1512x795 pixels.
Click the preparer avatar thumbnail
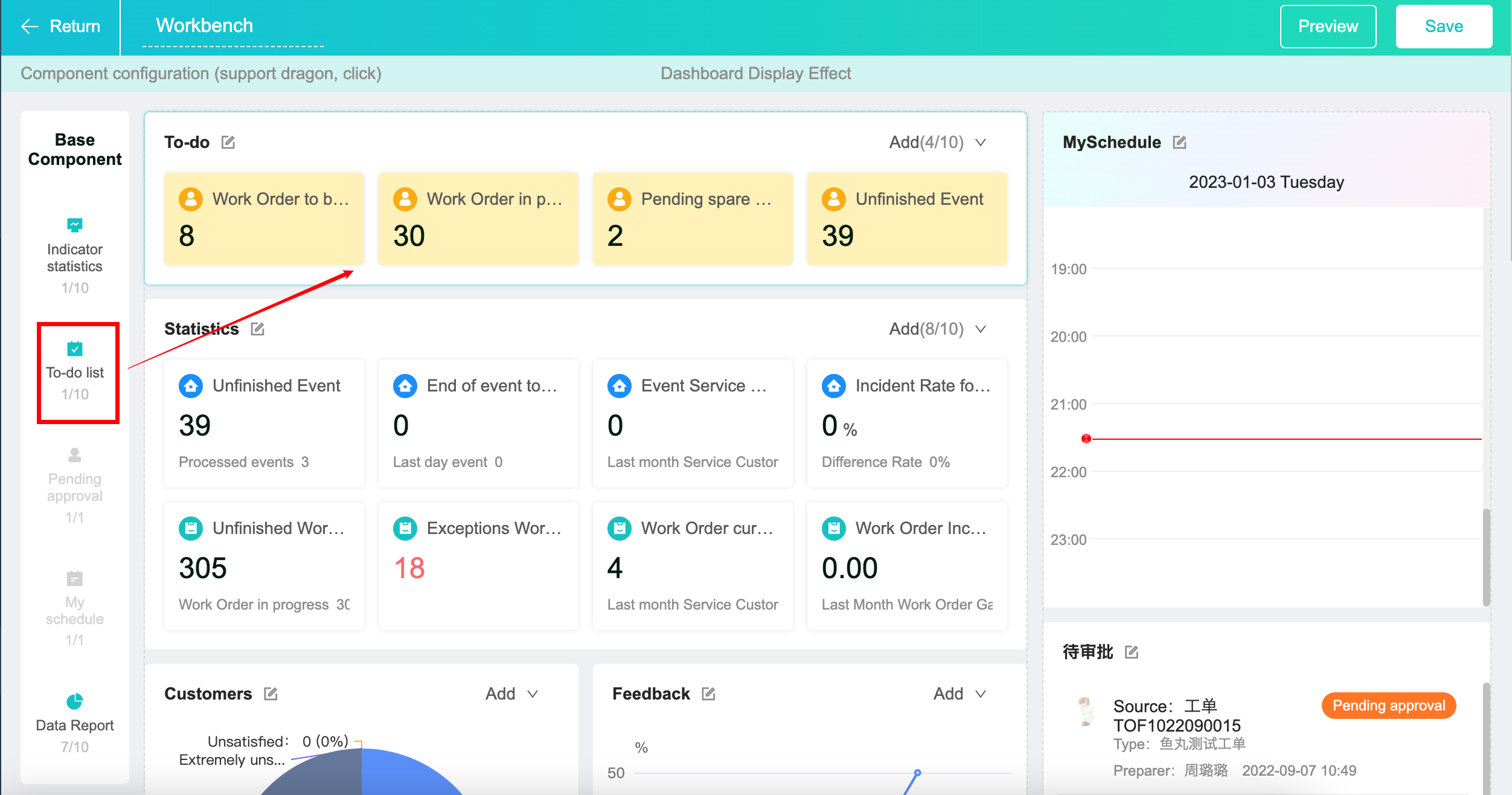[1086, 711]
